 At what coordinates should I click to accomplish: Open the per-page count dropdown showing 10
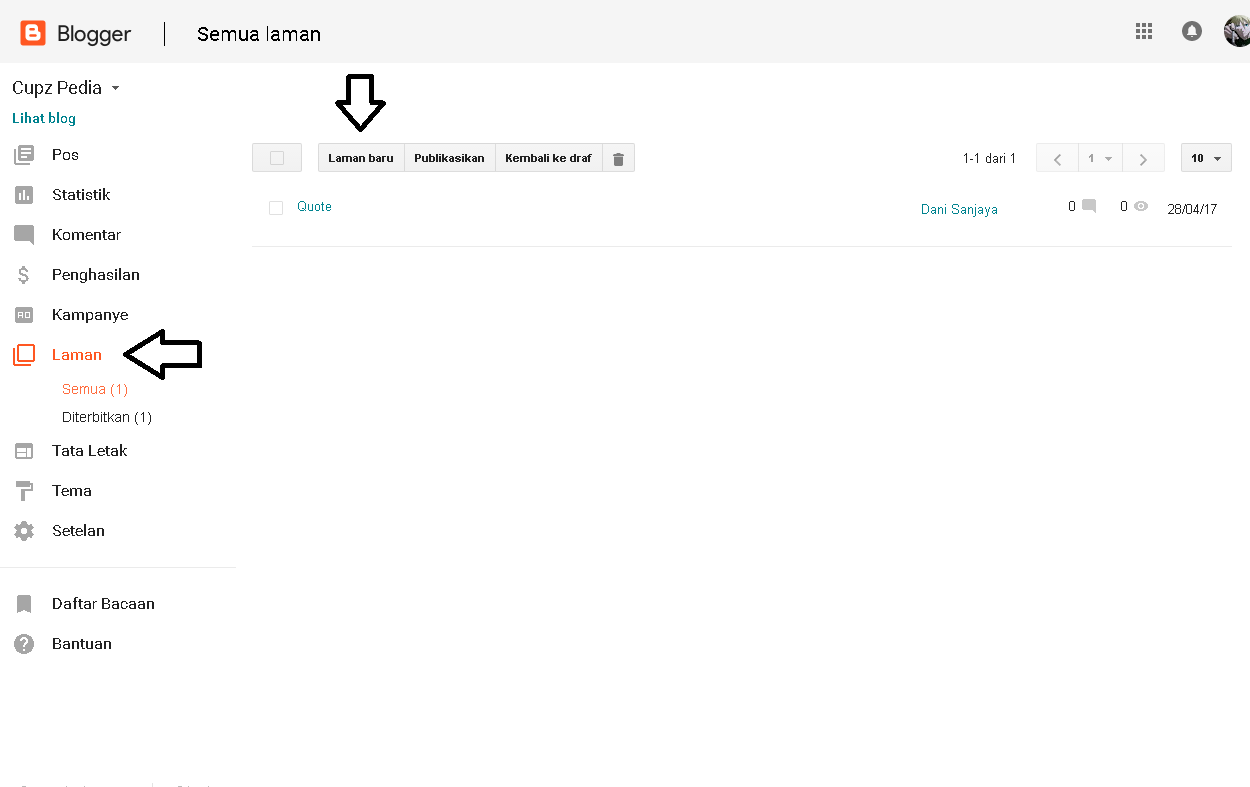(x=1206, y=157)
